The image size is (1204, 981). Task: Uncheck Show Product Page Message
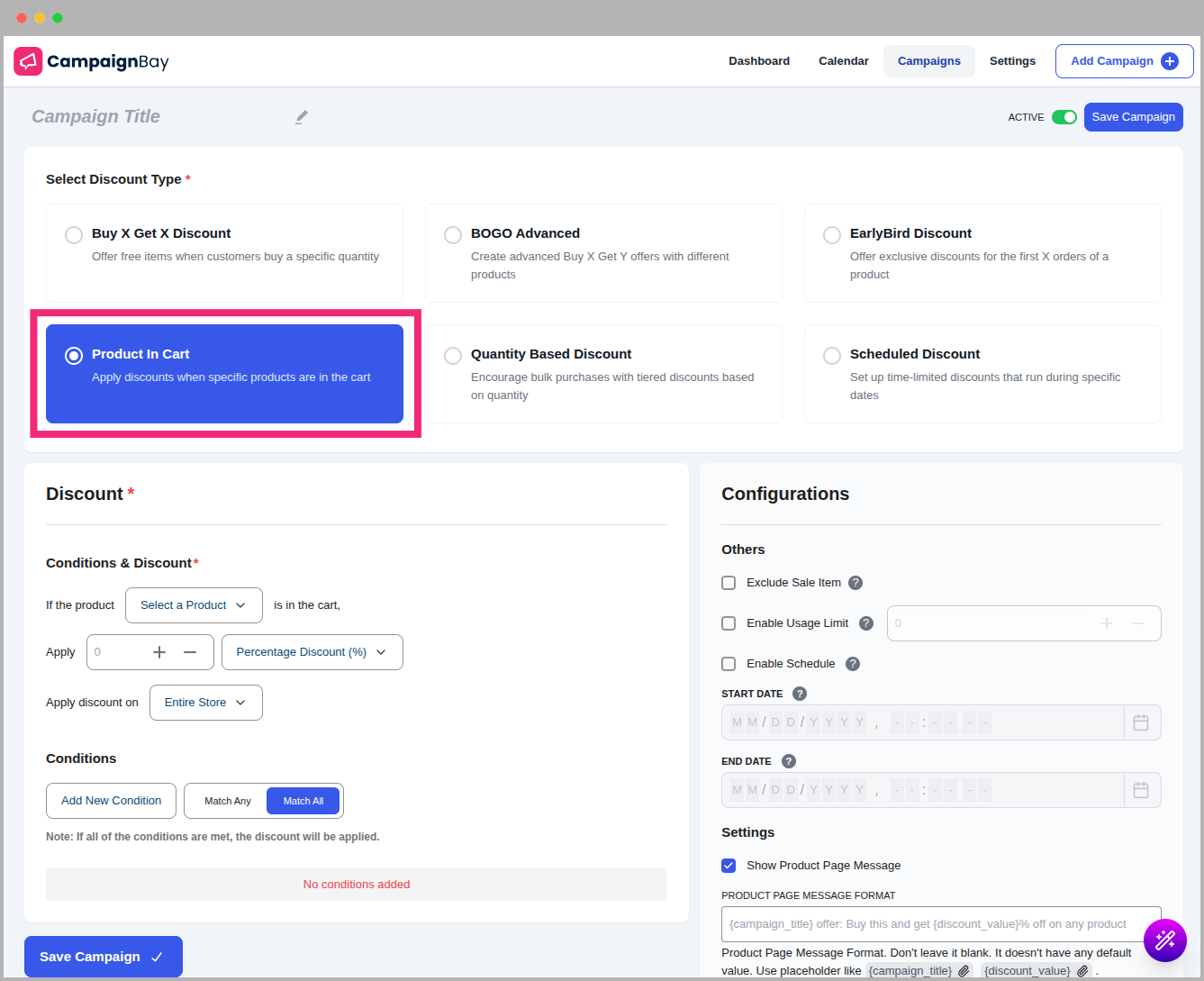click(x=729, y=866)
